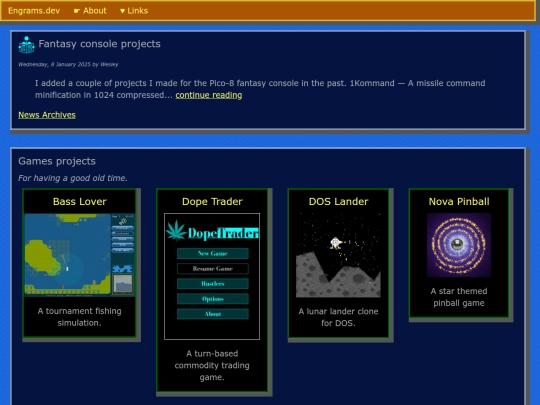Open the News Archives link
Screen dimensions: 540x405
point(47,115)
